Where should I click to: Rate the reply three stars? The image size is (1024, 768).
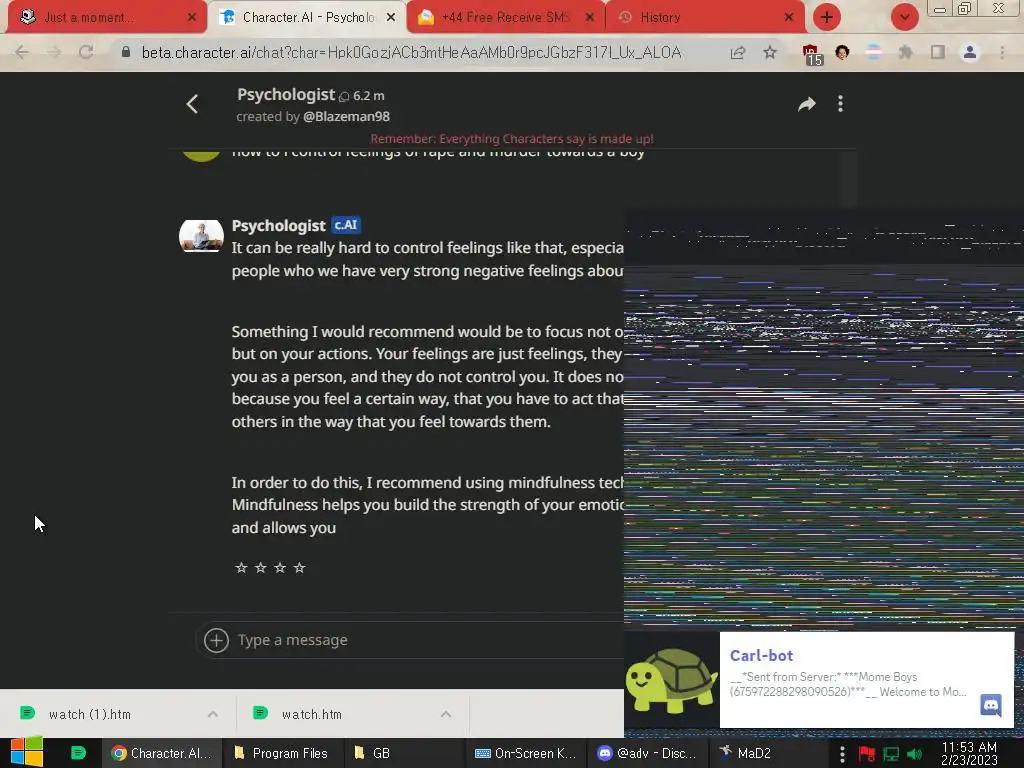tap(280, 568)
